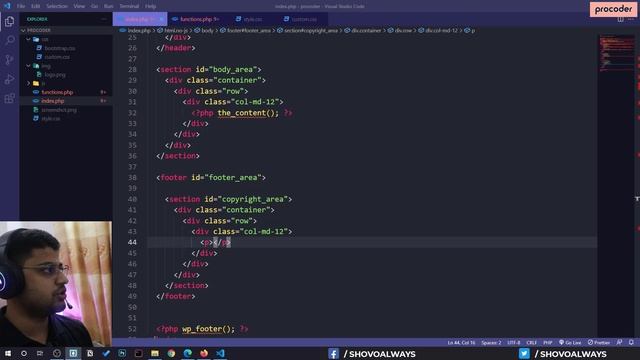Switch to the style.css tab
Viewport: 640px width, 360px height.
coord(252,19)
